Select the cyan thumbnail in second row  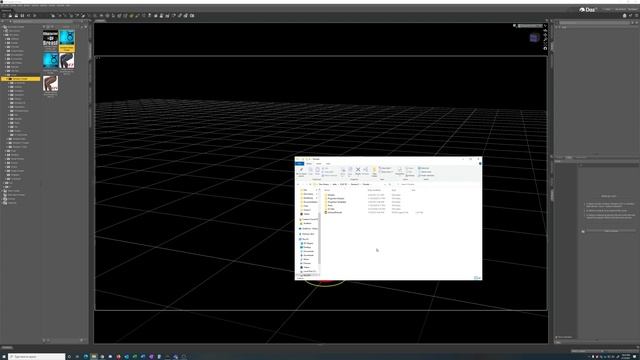click(51, 62)
